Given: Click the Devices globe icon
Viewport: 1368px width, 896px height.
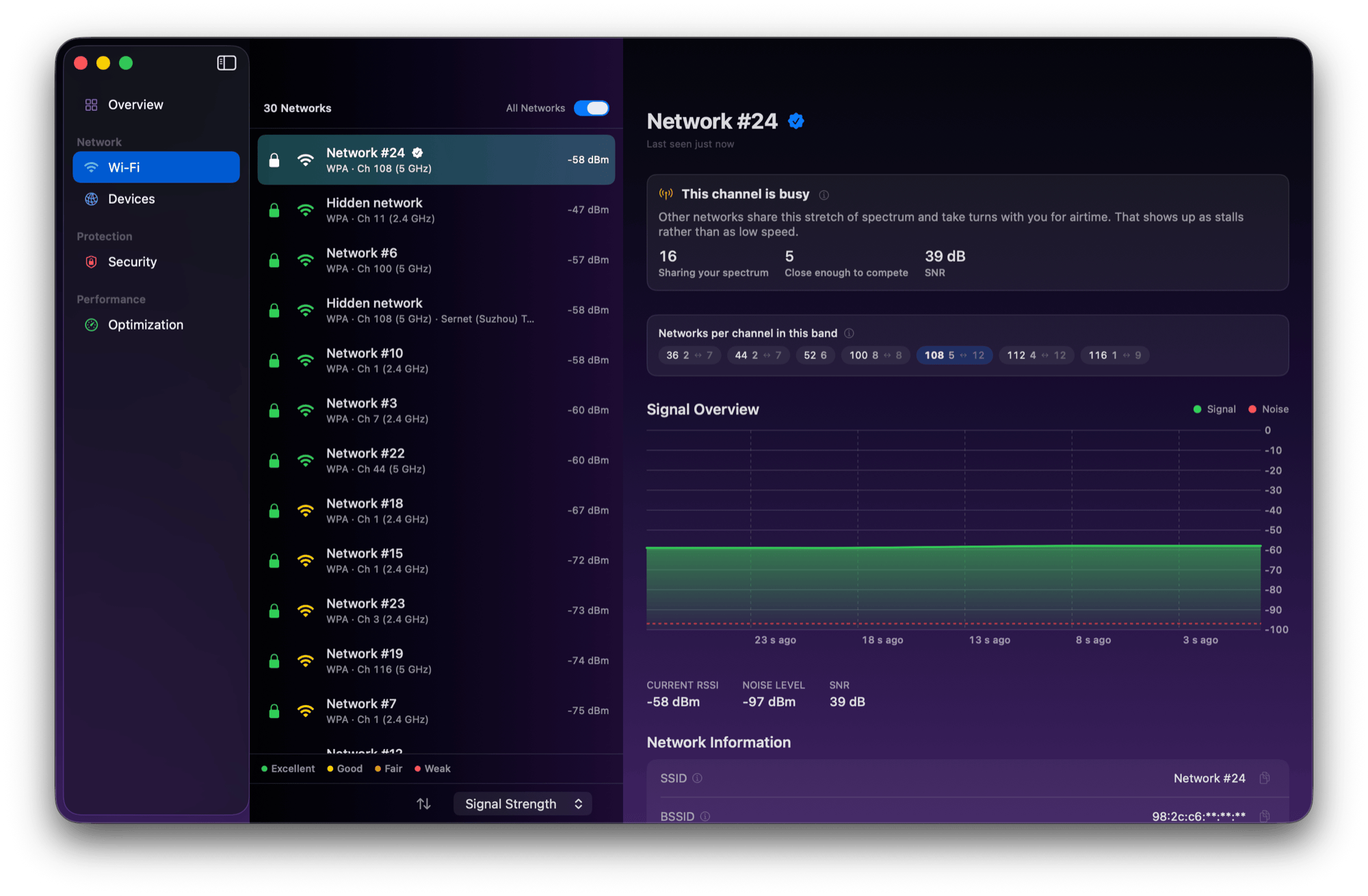Looking at the screenshot, I should [91, 199].
